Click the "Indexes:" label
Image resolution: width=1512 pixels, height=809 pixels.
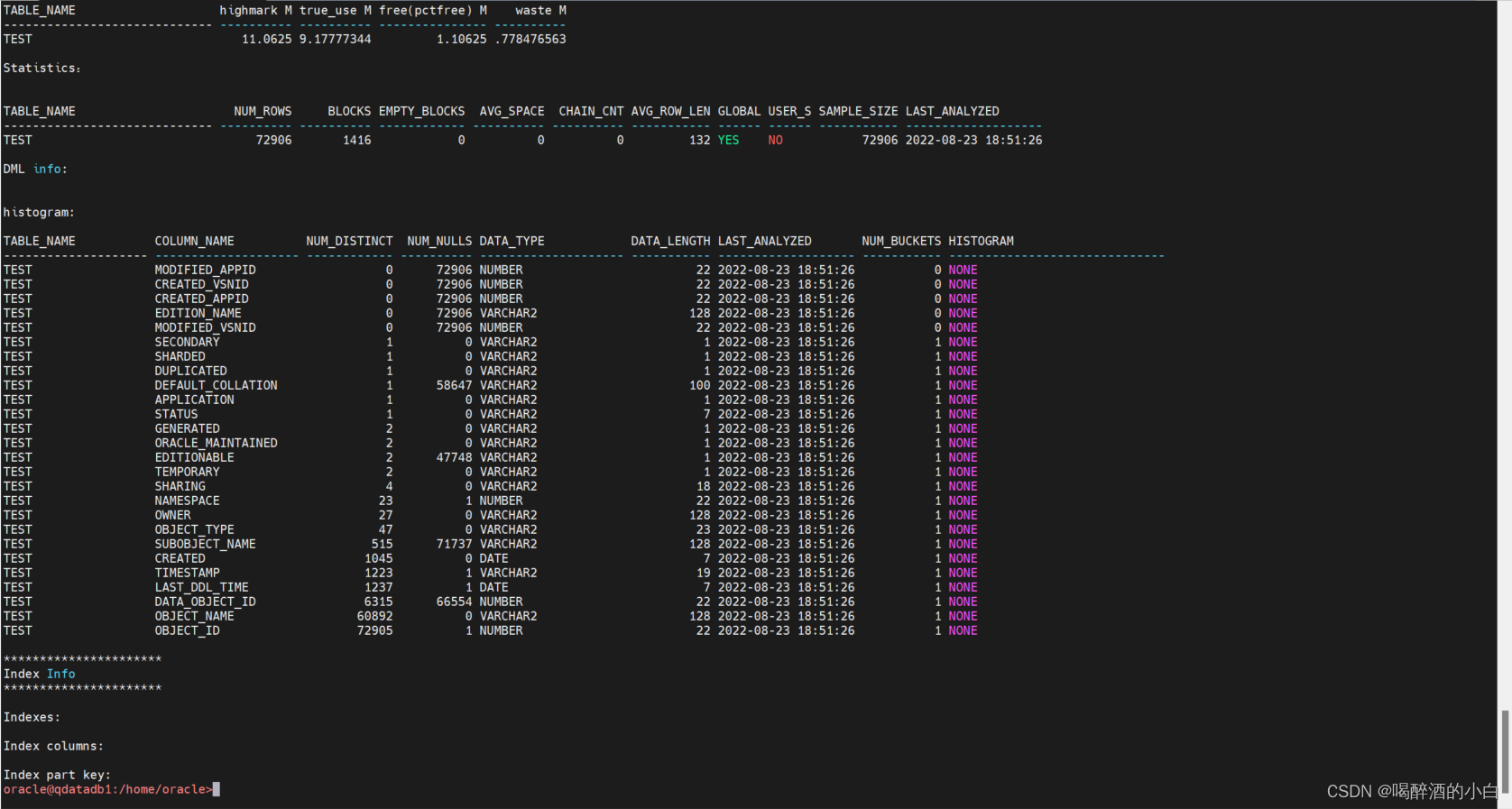pos(32,718)
